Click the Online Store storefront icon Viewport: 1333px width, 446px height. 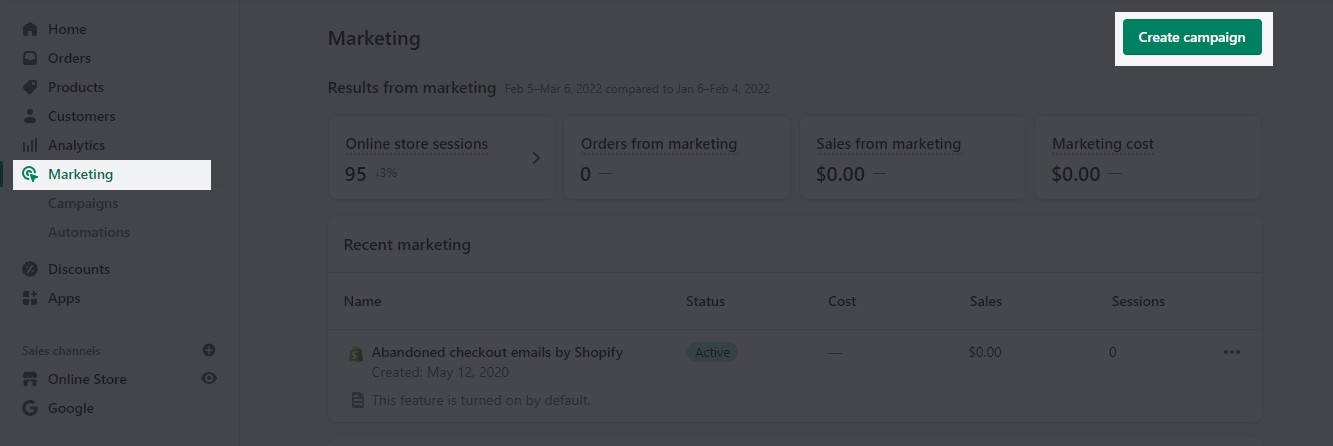(30, 379)
